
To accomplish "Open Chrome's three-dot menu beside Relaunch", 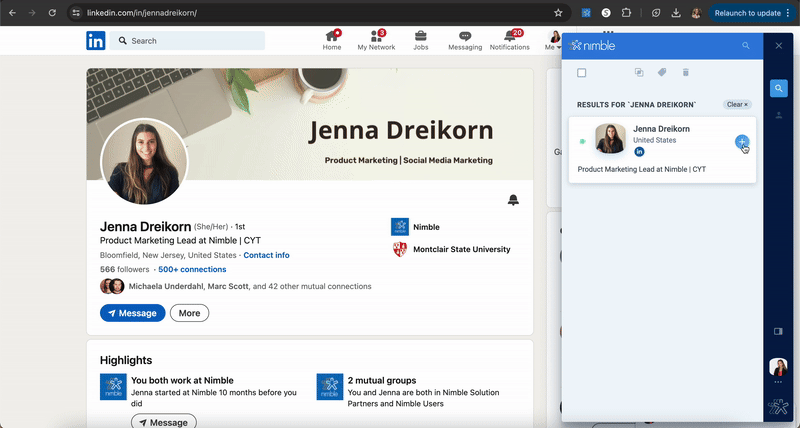I will pyautogui.click(x=791, y=13).
